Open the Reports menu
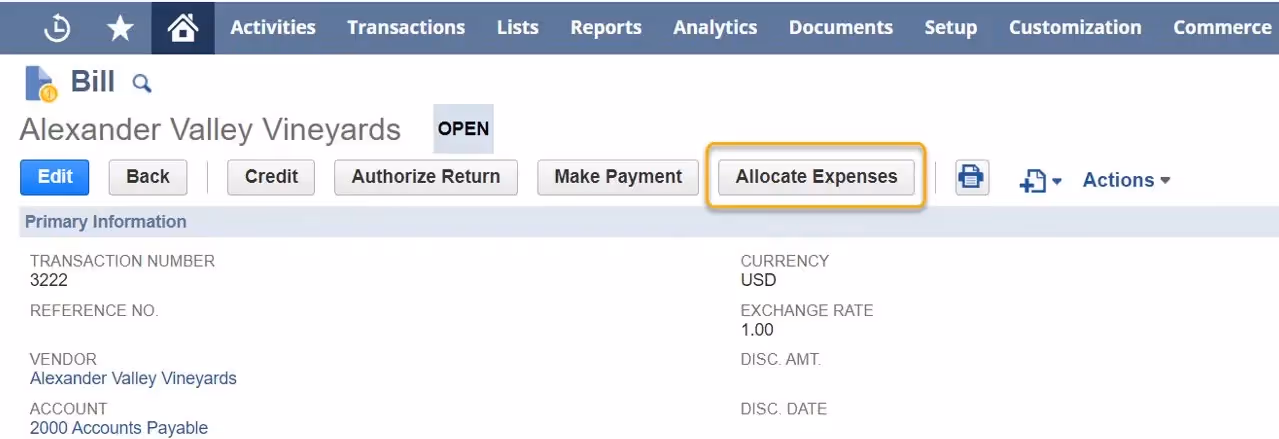The image size is (1279, 439). 606,28
